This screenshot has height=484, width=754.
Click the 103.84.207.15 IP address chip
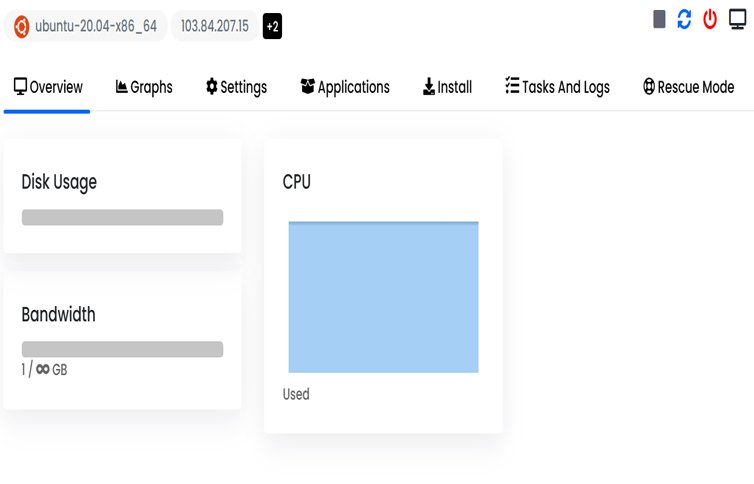(x=214, y=26)
